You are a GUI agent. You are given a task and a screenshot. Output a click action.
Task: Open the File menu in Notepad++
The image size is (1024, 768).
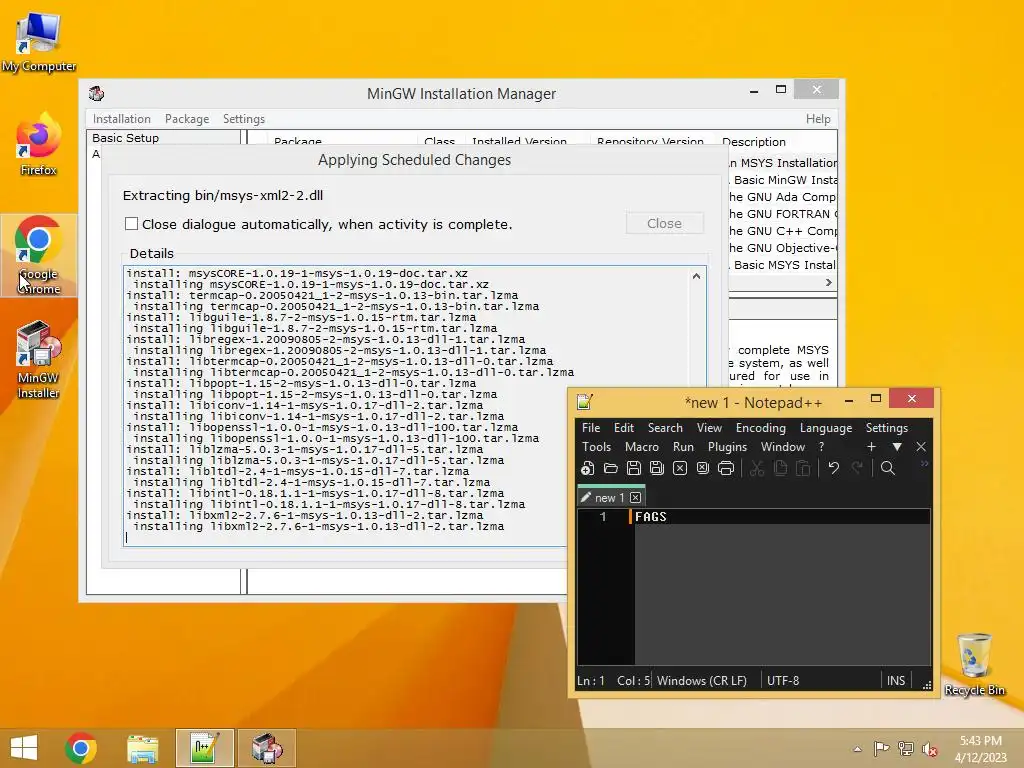(x=591, y=428)
